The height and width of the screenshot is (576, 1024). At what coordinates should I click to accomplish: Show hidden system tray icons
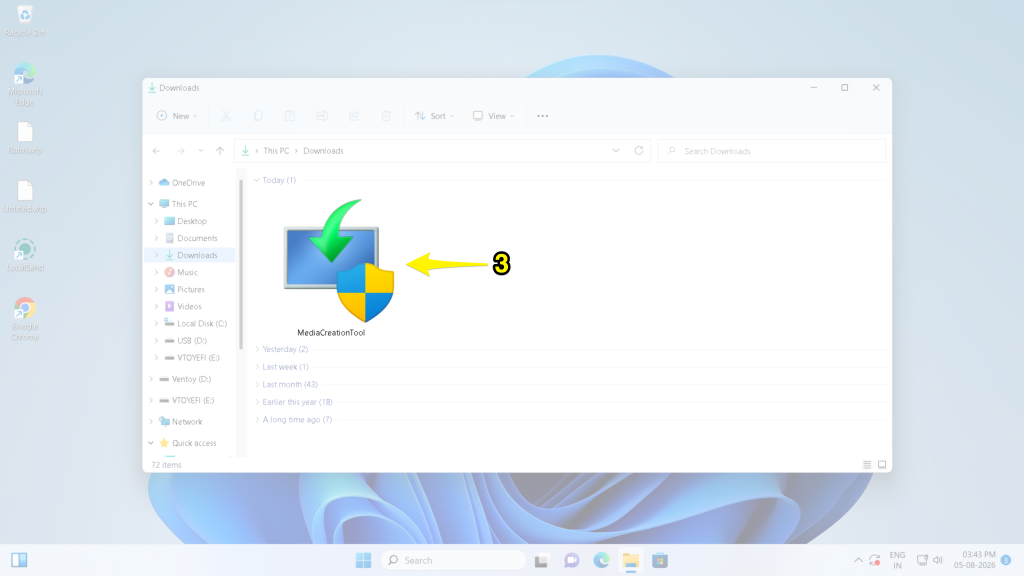point(858,560)
